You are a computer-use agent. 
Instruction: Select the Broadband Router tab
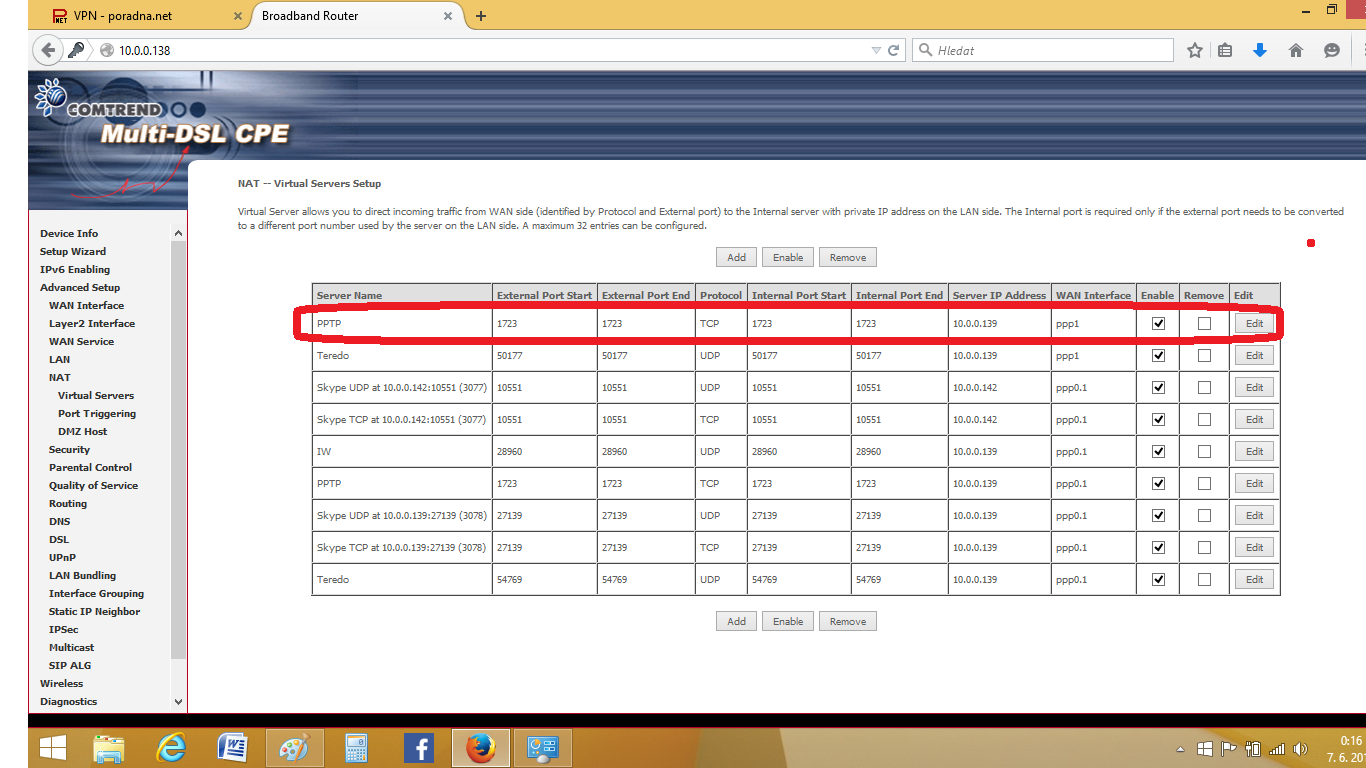356,16
